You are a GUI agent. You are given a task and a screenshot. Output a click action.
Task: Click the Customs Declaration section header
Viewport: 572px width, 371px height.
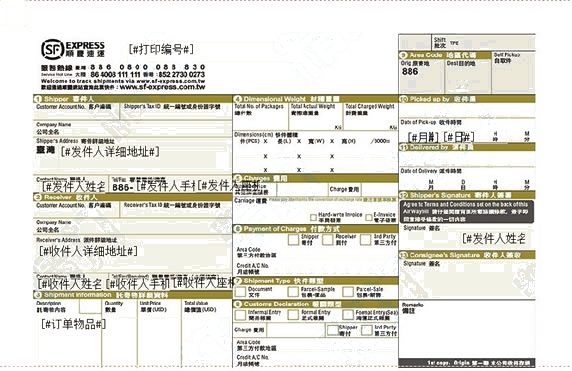coord(316,304)
